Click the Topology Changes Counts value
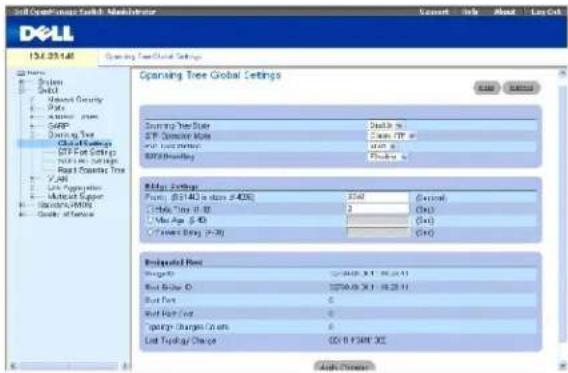This screenshot has height=373, width=568. coord(331,327)
